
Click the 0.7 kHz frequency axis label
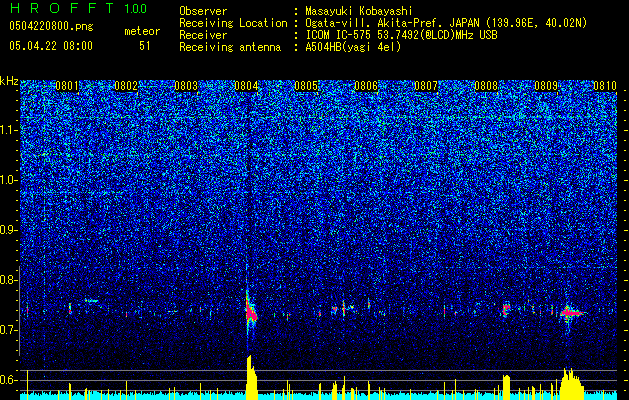(7, 330)
